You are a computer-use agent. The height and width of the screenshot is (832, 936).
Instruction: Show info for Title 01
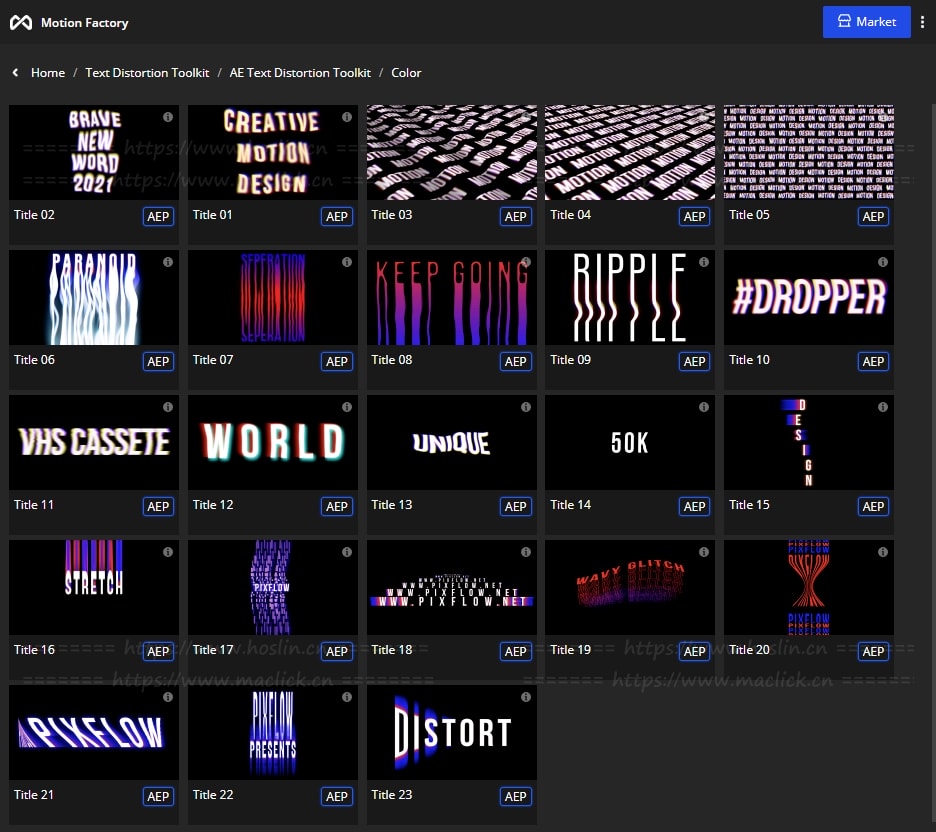tap(347, 117)
